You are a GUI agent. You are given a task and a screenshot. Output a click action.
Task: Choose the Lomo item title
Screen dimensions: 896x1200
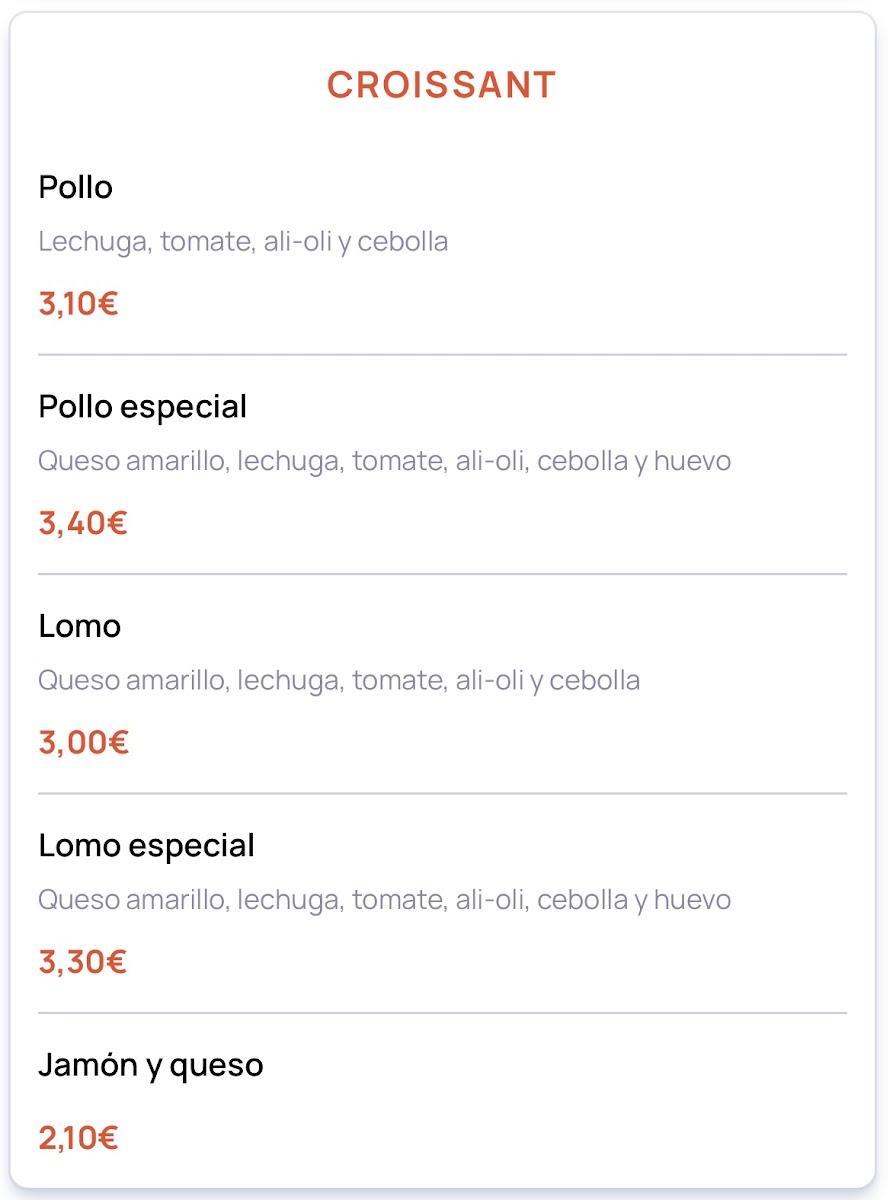(80, 626)
